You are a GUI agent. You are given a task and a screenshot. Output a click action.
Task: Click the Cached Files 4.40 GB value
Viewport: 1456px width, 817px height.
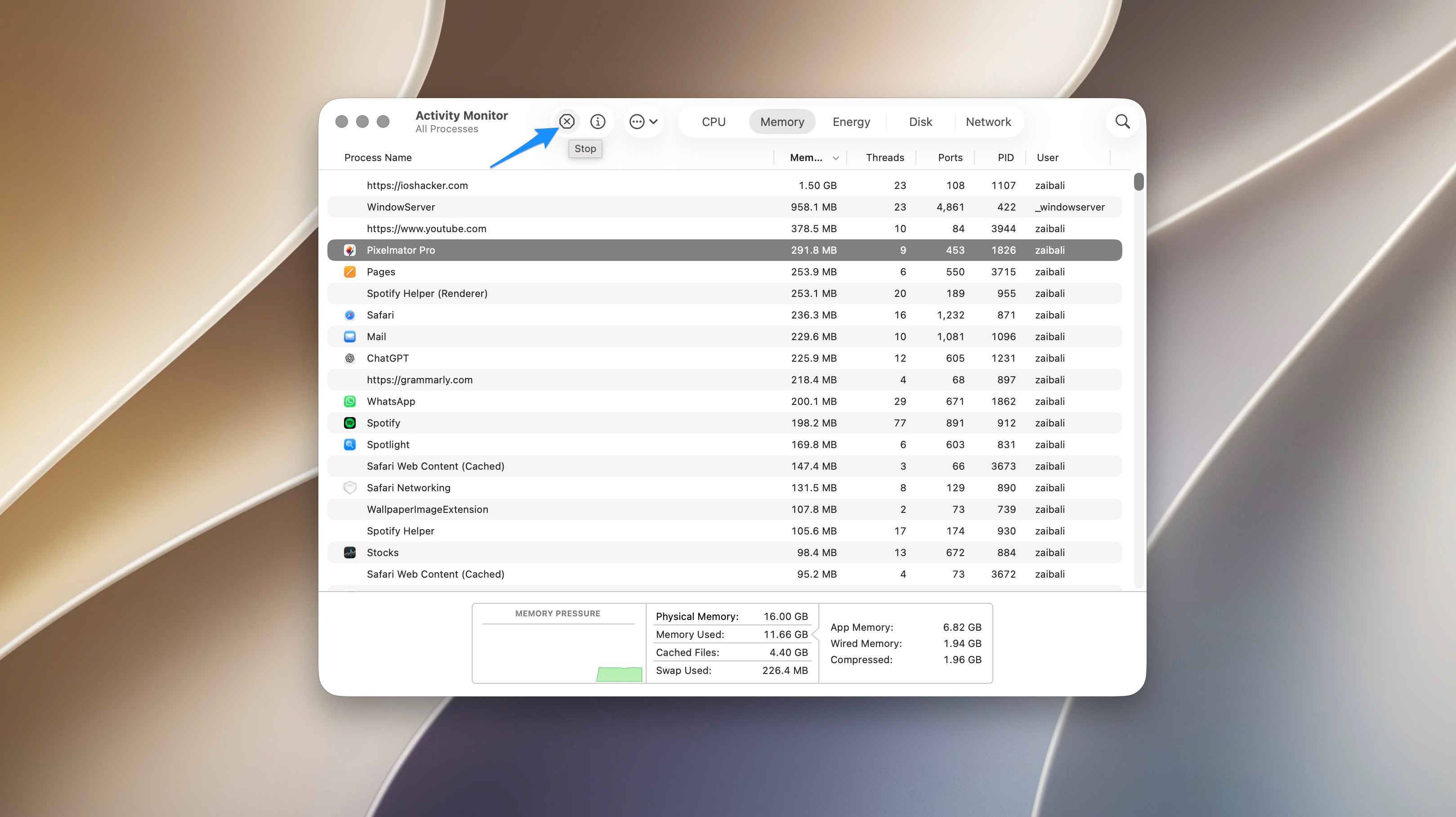point(788,652)
